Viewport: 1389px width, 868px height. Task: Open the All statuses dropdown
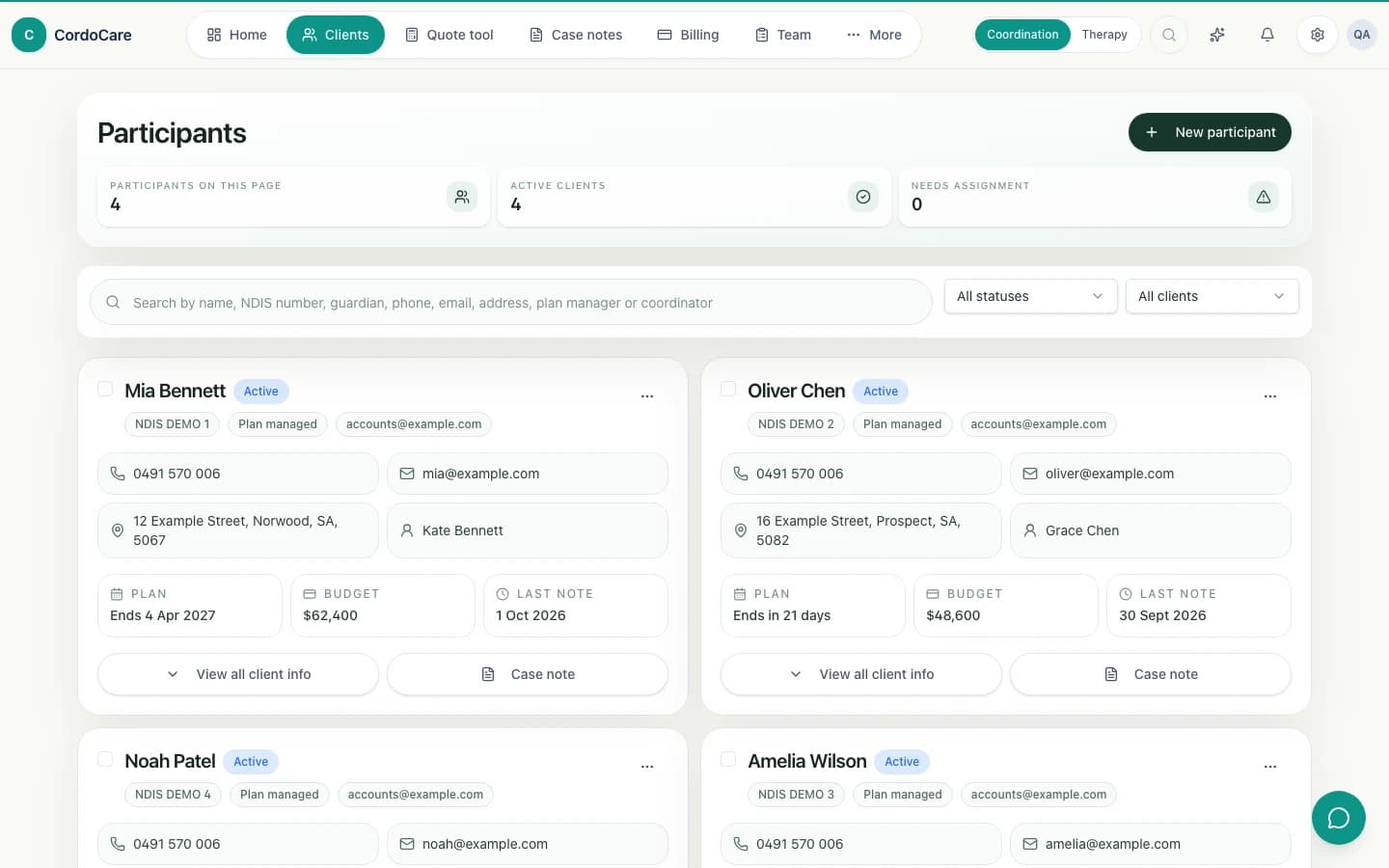(1030, 296)
